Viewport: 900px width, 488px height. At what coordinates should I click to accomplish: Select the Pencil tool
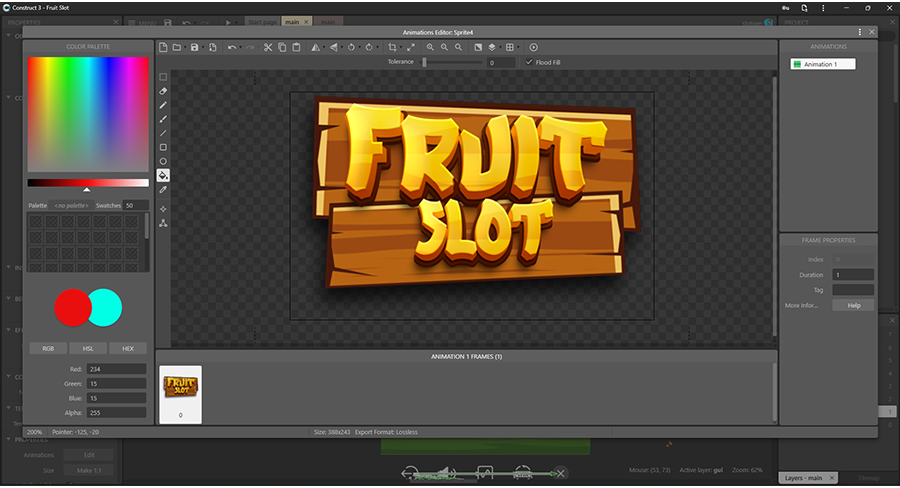(x=163, y=105)
